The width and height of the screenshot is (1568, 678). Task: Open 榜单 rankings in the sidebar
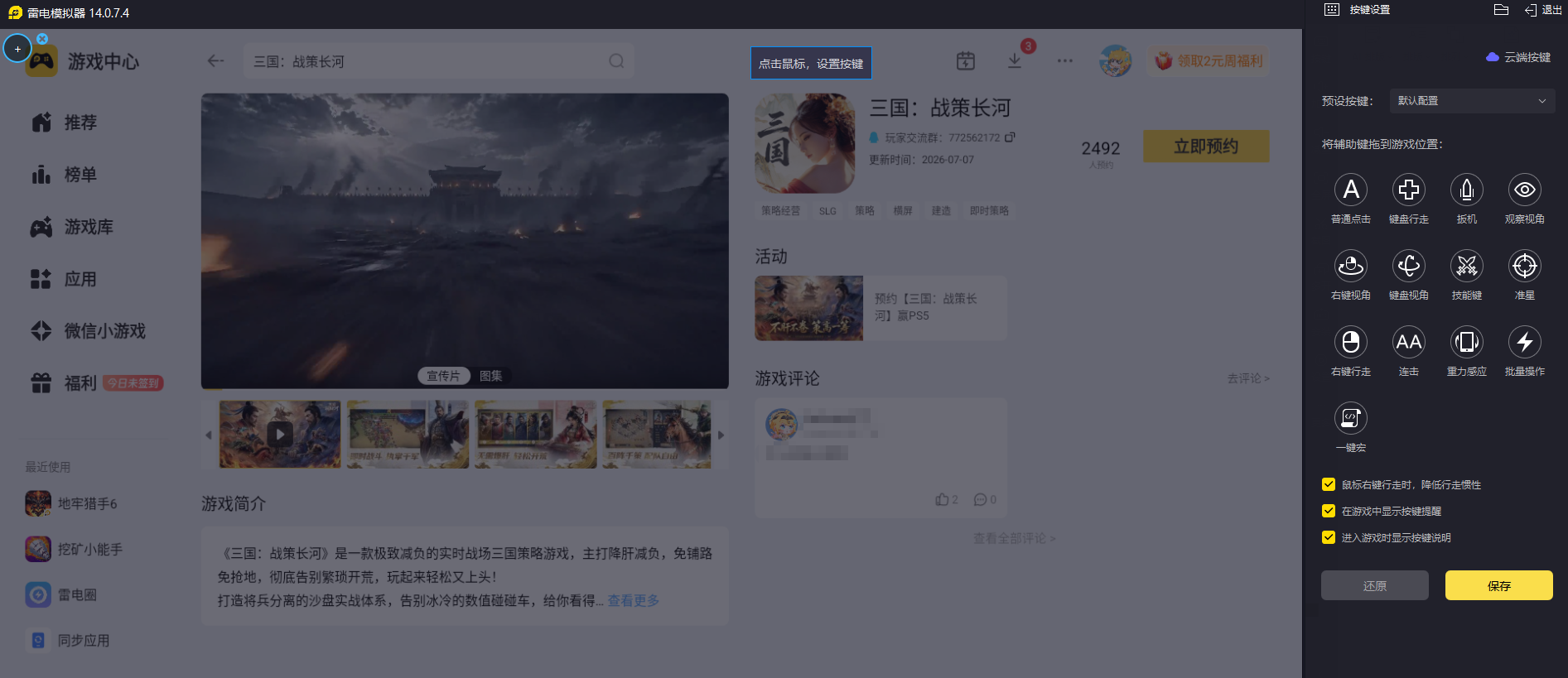65,175
